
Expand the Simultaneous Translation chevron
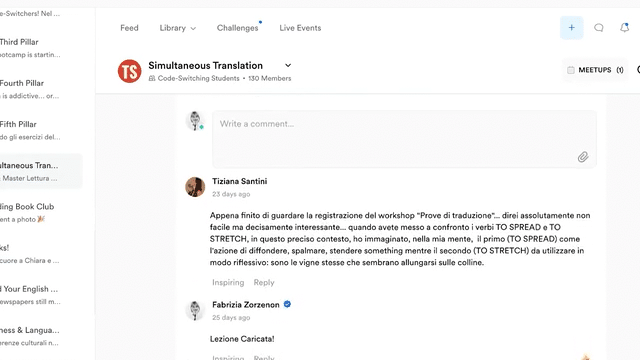(x=288, y=65)
